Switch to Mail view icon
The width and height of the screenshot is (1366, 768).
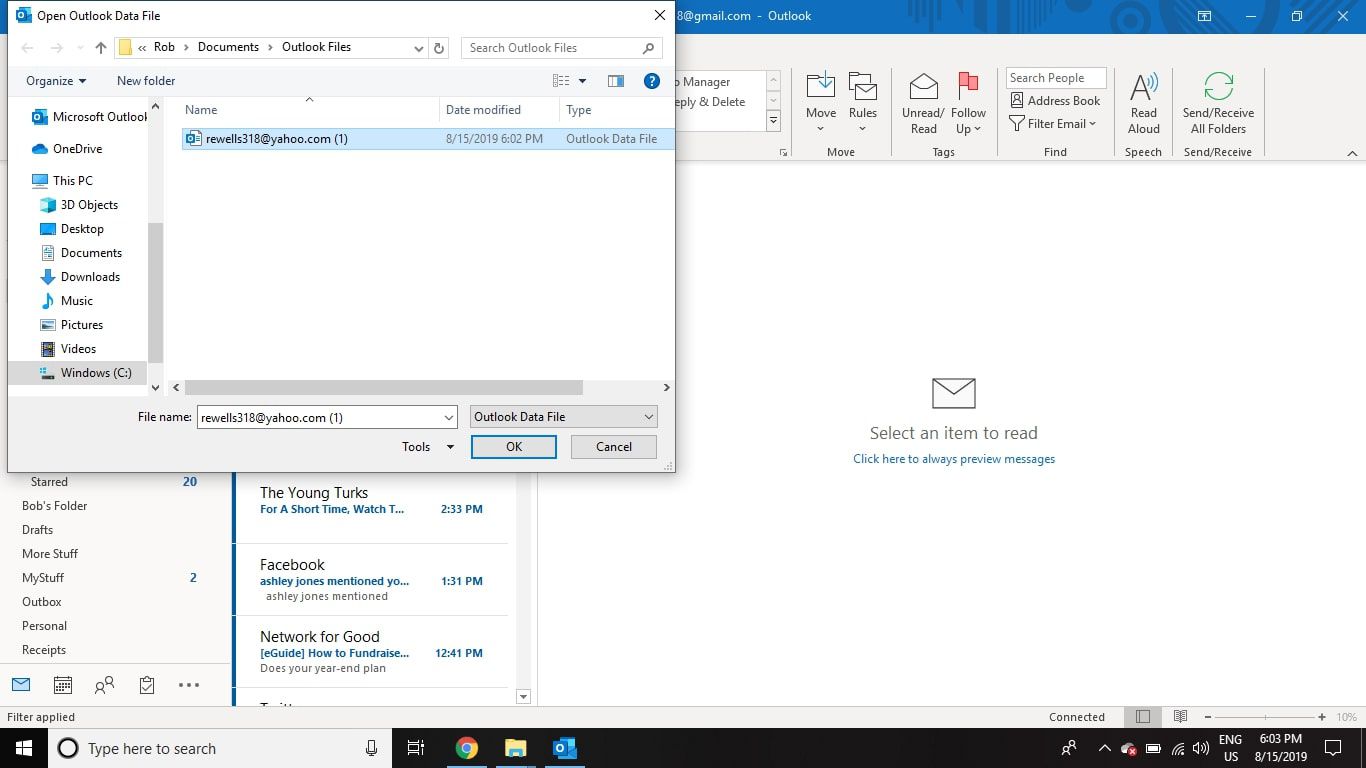pos(21,685)
